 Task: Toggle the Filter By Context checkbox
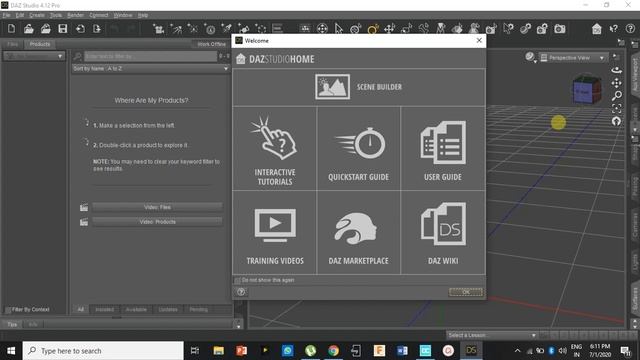(x=8, y=310)
